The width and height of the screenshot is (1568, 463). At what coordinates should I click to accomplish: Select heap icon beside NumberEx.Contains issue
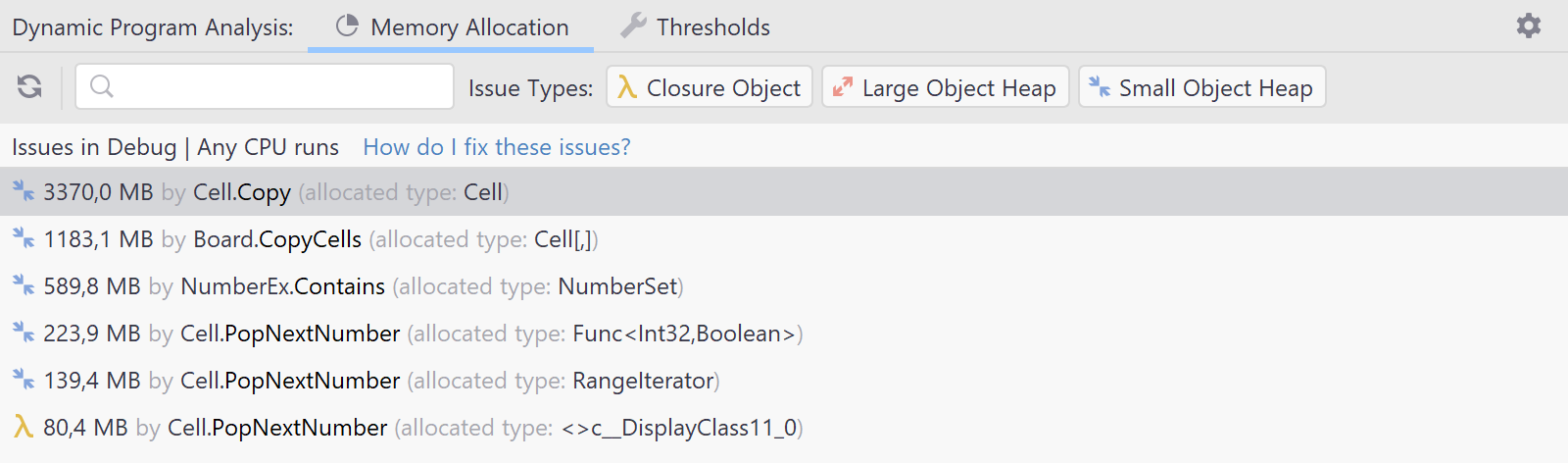coord(24,285)
